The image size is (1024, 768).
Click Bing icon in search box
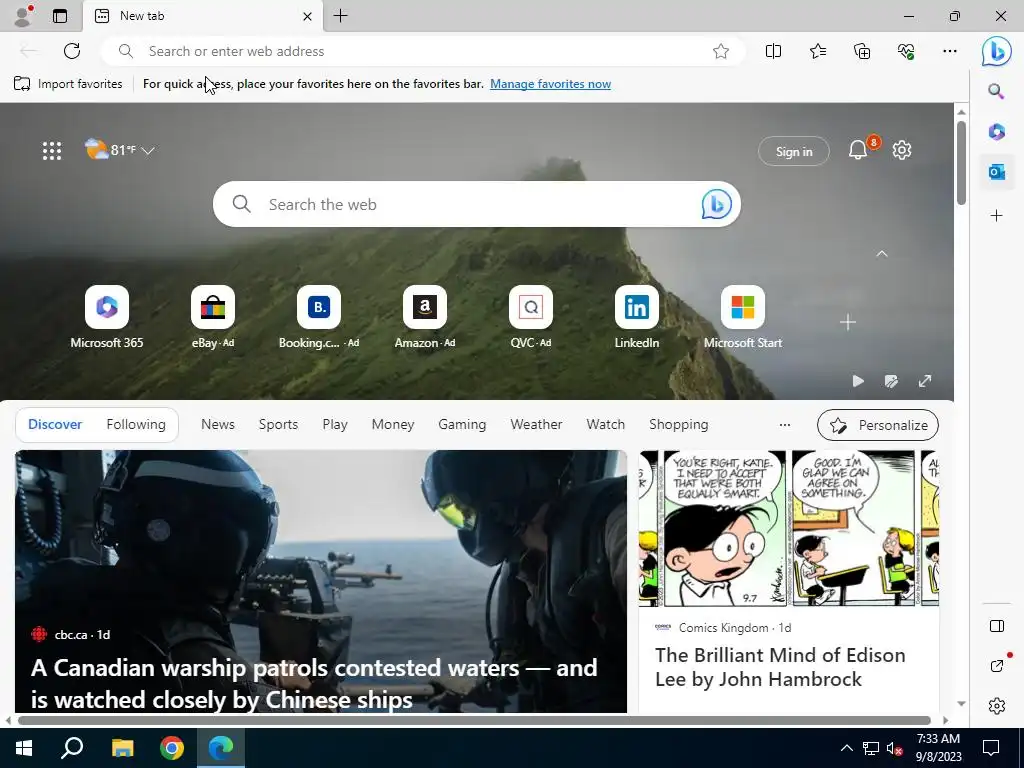(716, 204)
